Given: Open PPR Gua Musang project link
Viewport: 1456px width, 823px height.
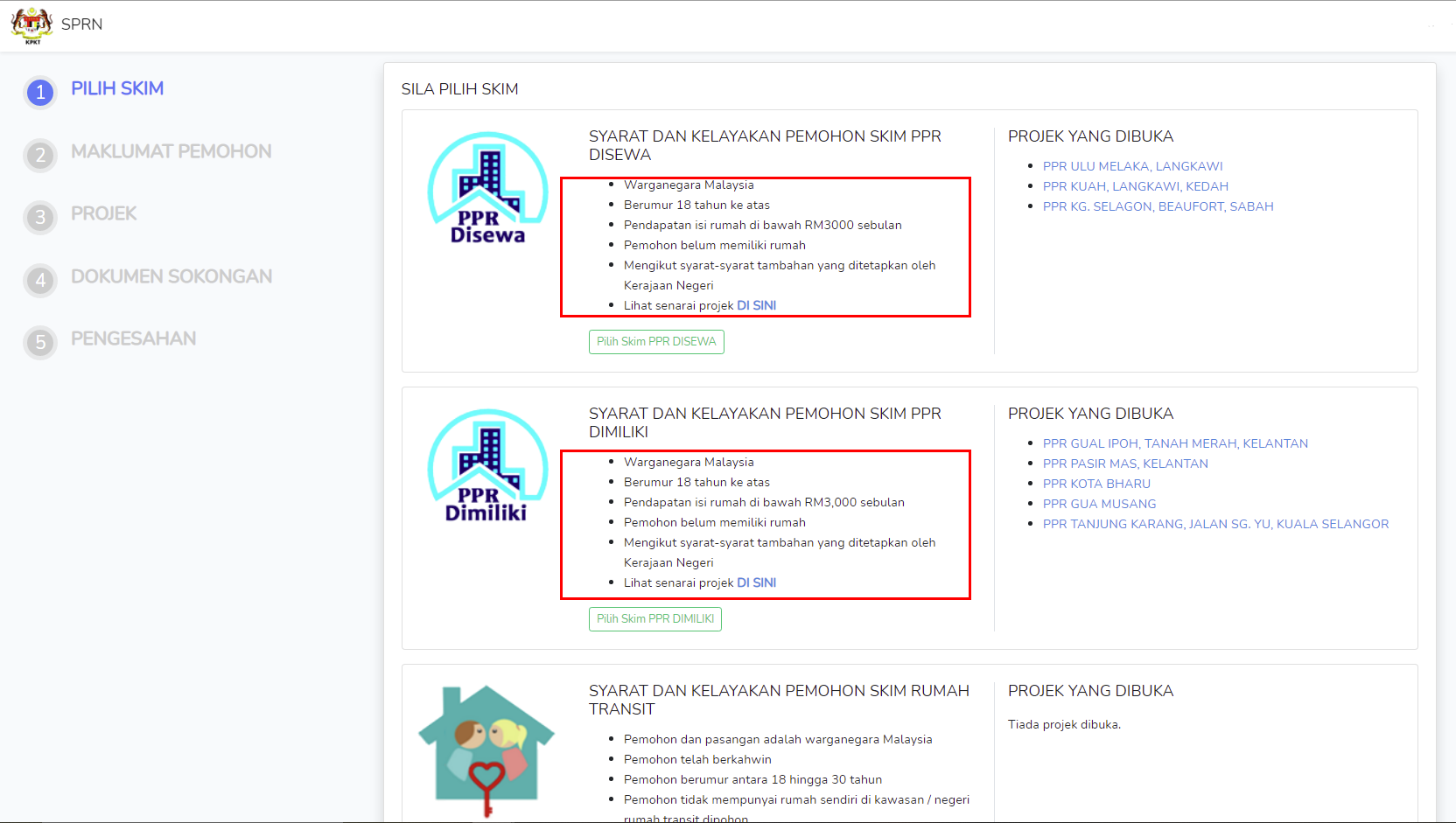Looking at the screenshot, I should click(1099, 504).
